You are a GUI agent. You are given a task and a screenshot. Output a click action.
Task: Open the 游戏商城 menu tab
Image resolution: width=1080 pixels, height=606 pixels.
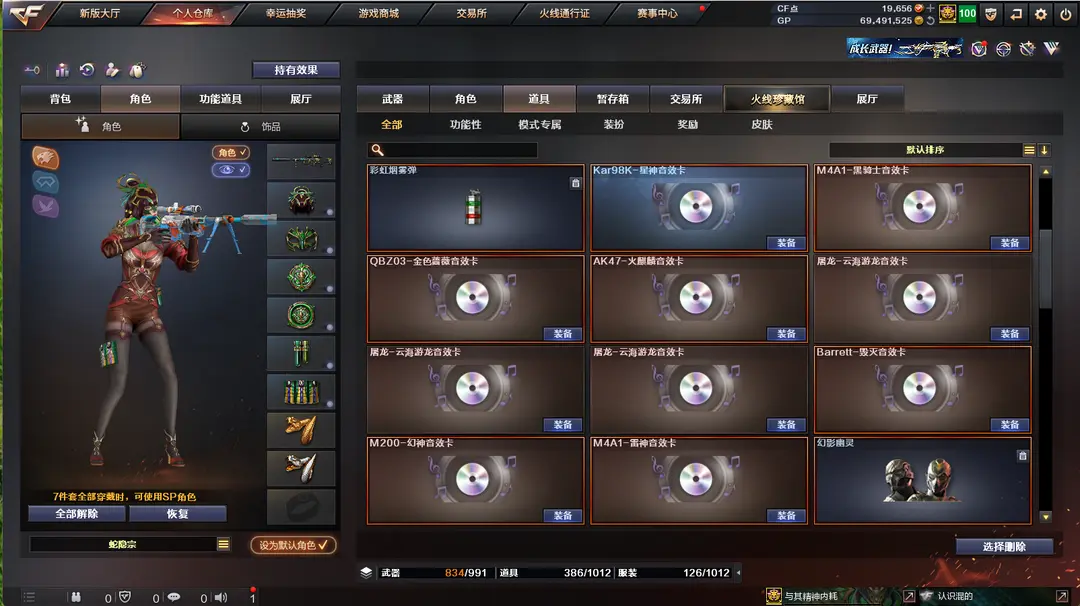378,13
